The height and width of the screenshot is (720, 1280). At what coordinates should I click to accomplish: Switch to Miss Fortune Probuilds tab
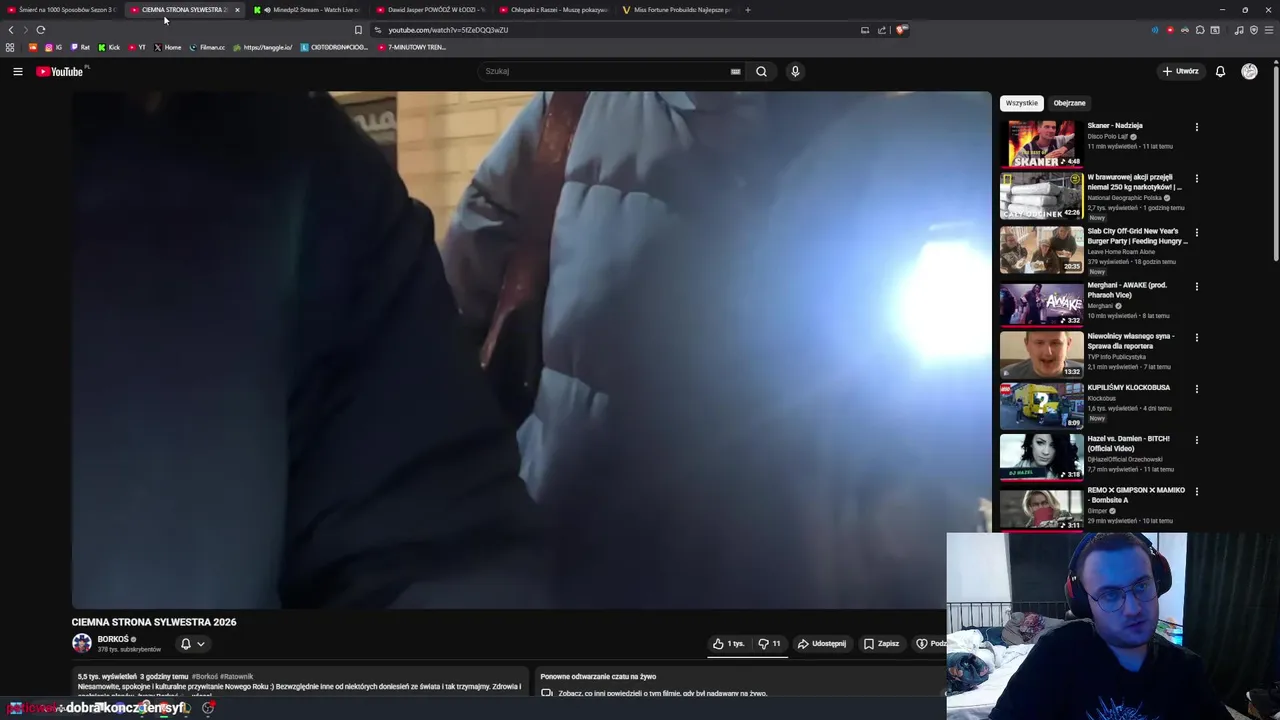point(676,10)
